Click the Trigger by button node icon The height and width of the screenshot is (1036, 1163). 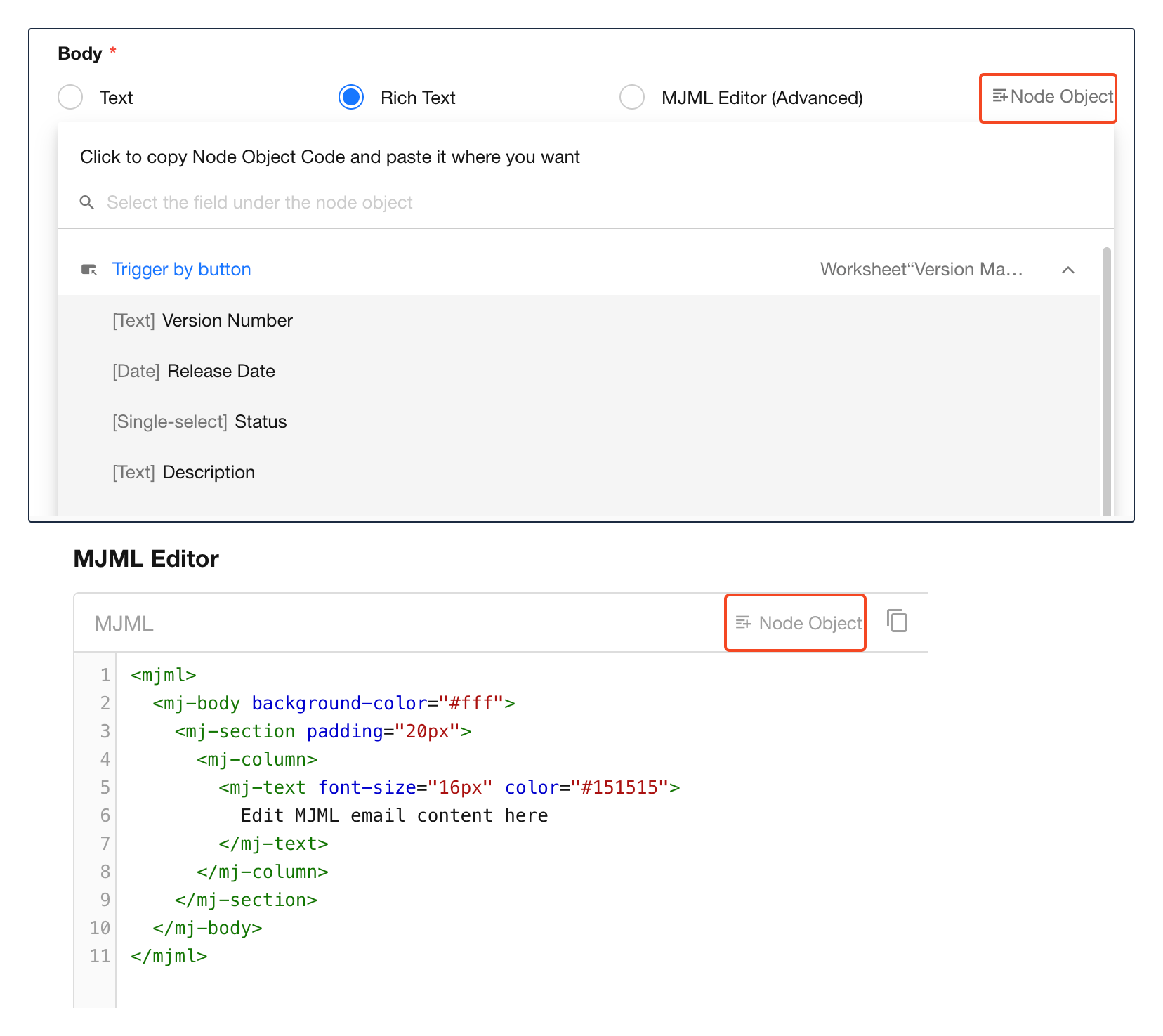pos(89,270)
